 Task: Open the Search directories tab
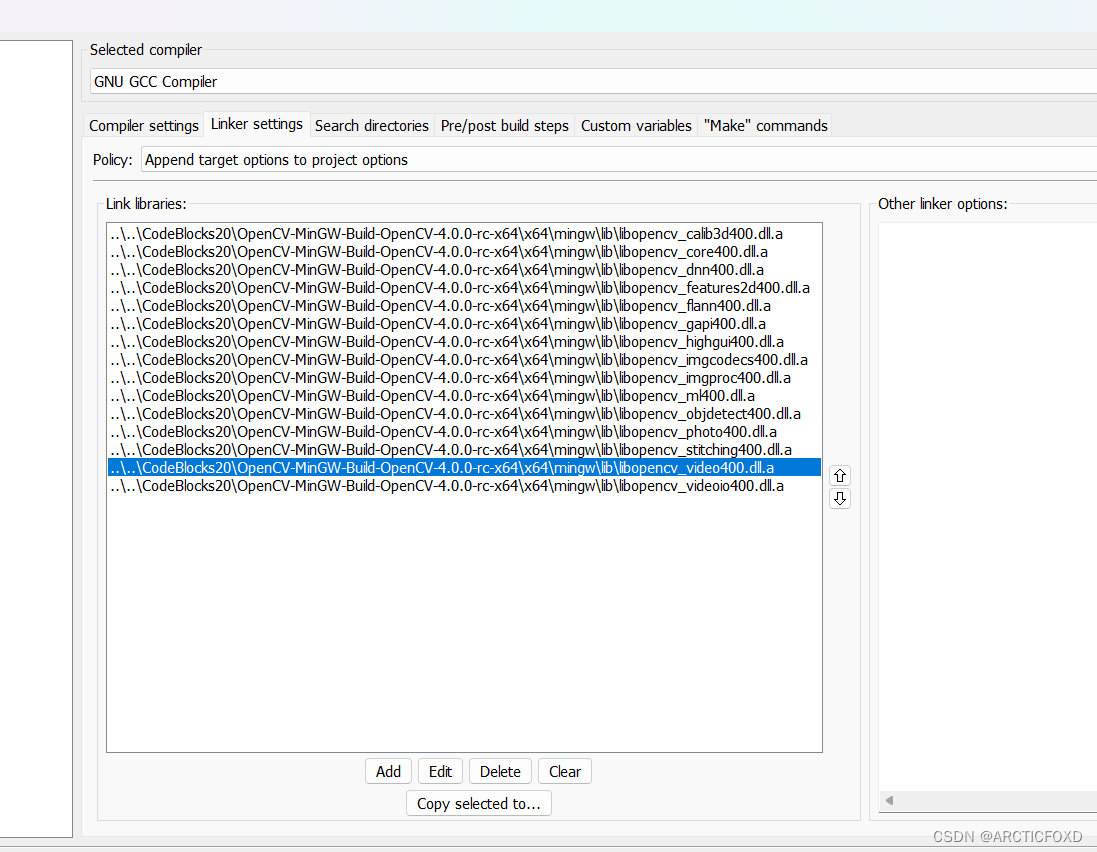pos(371,126)
